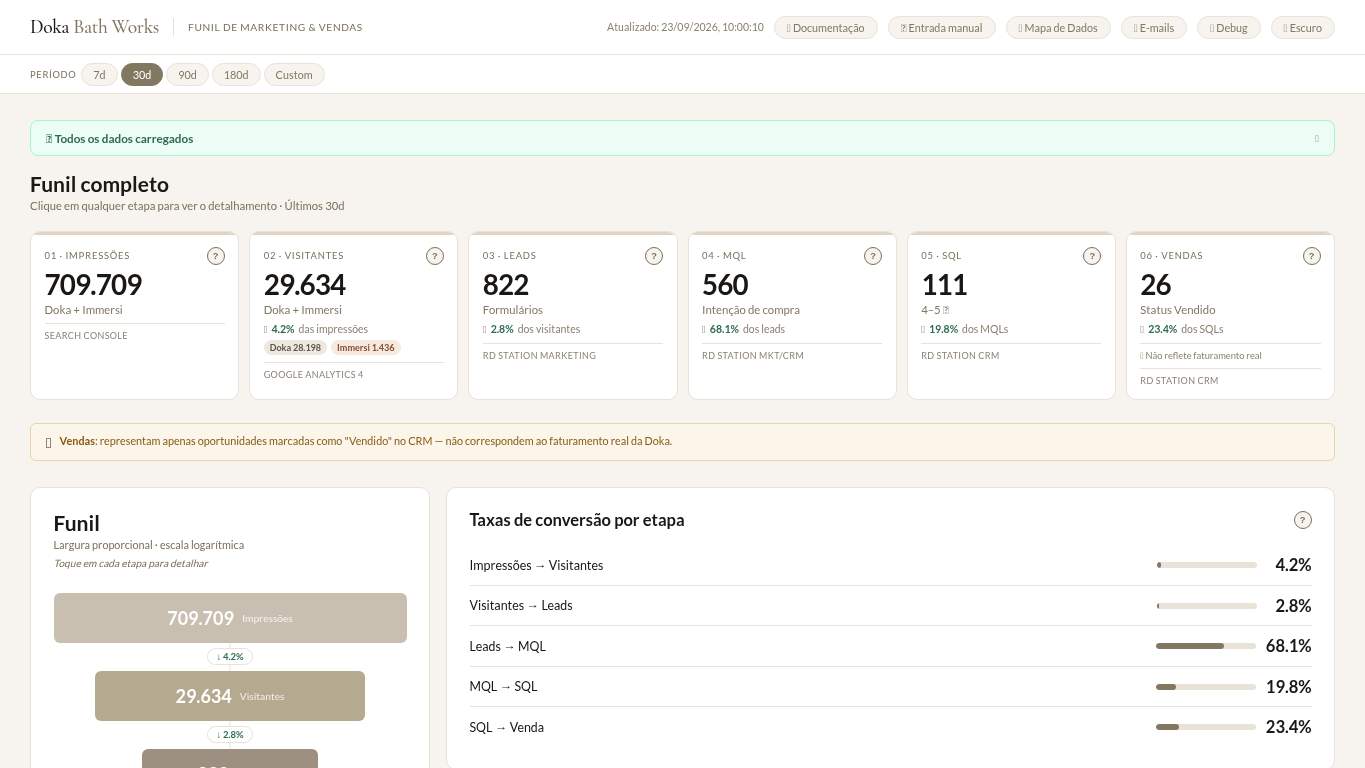Dismiss the 'Todos os dados carregados' banner
The image size is (1365, 768).
tap(1317, 139)
